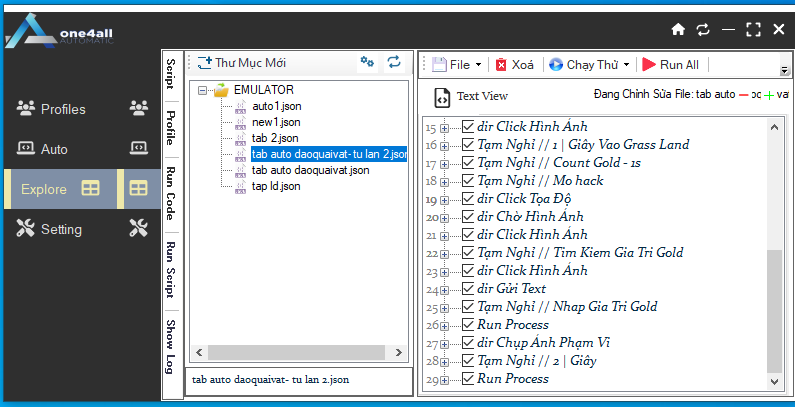Image resolution: width=795 pixels, height=407 pixels.
Task: Expand step 25 Nhap Gia Tri Gold
Action: (445, 309)
